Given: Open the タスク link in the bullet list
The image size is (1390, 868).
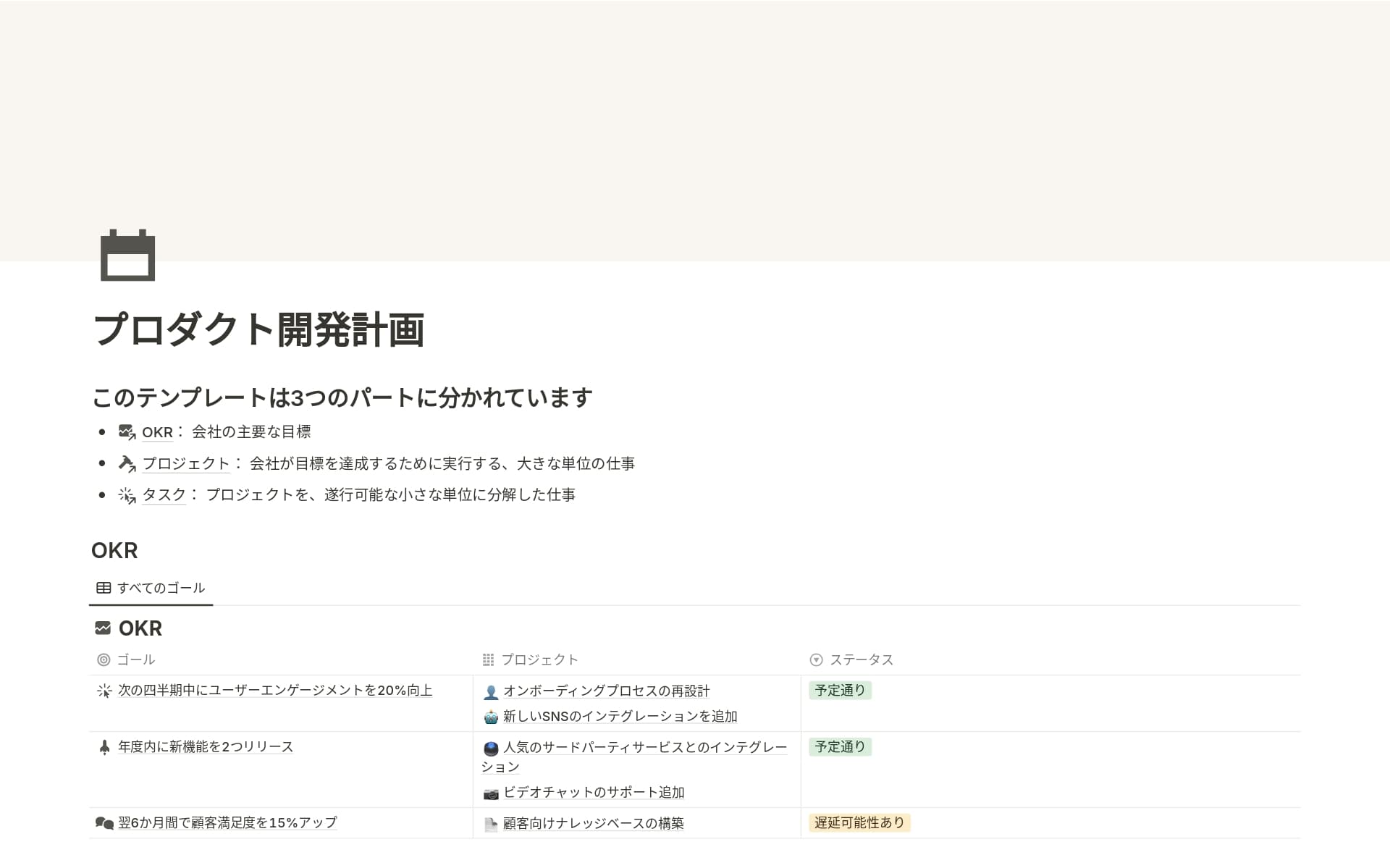Looking at the screenshot, I should (164, 495).
